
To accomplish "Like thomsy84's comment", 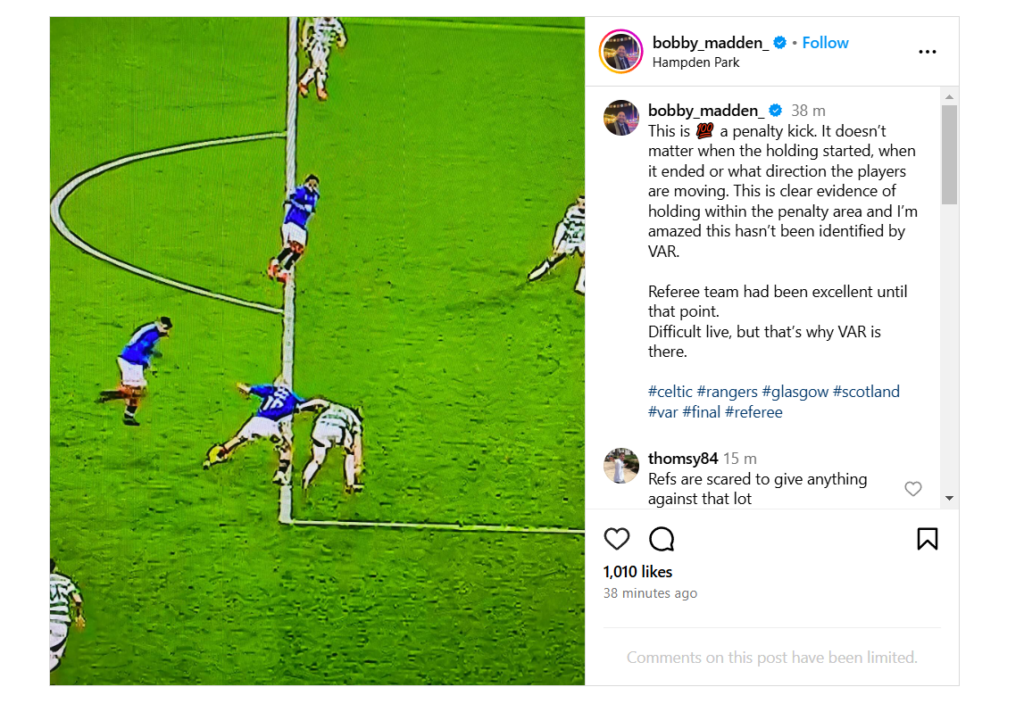I will [x=912, y=489].
